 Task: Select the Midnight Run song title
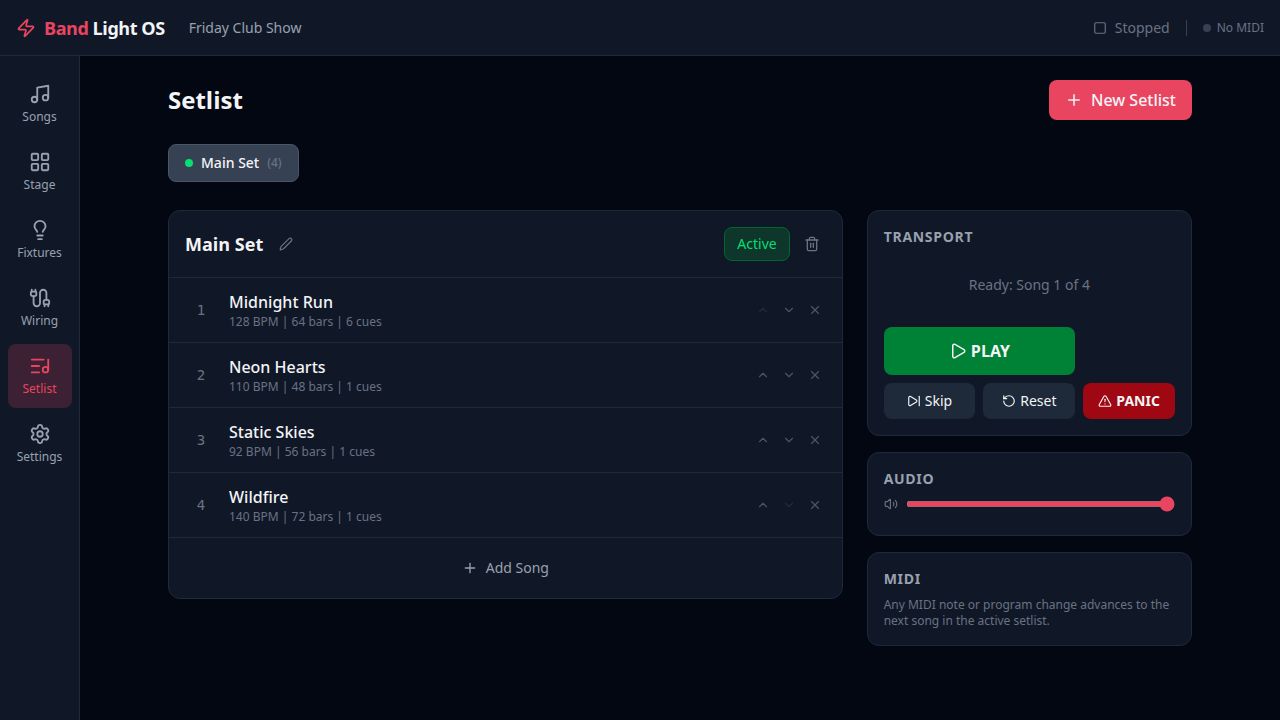click(281, 302)
